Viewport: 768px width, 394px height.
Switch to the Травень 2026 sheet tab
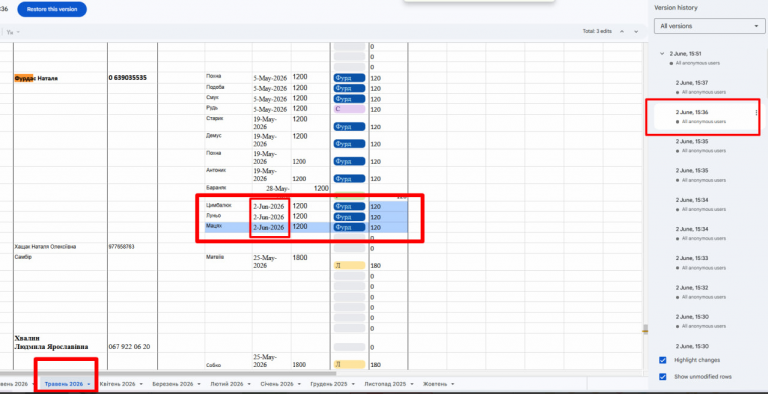pos(64,384)
